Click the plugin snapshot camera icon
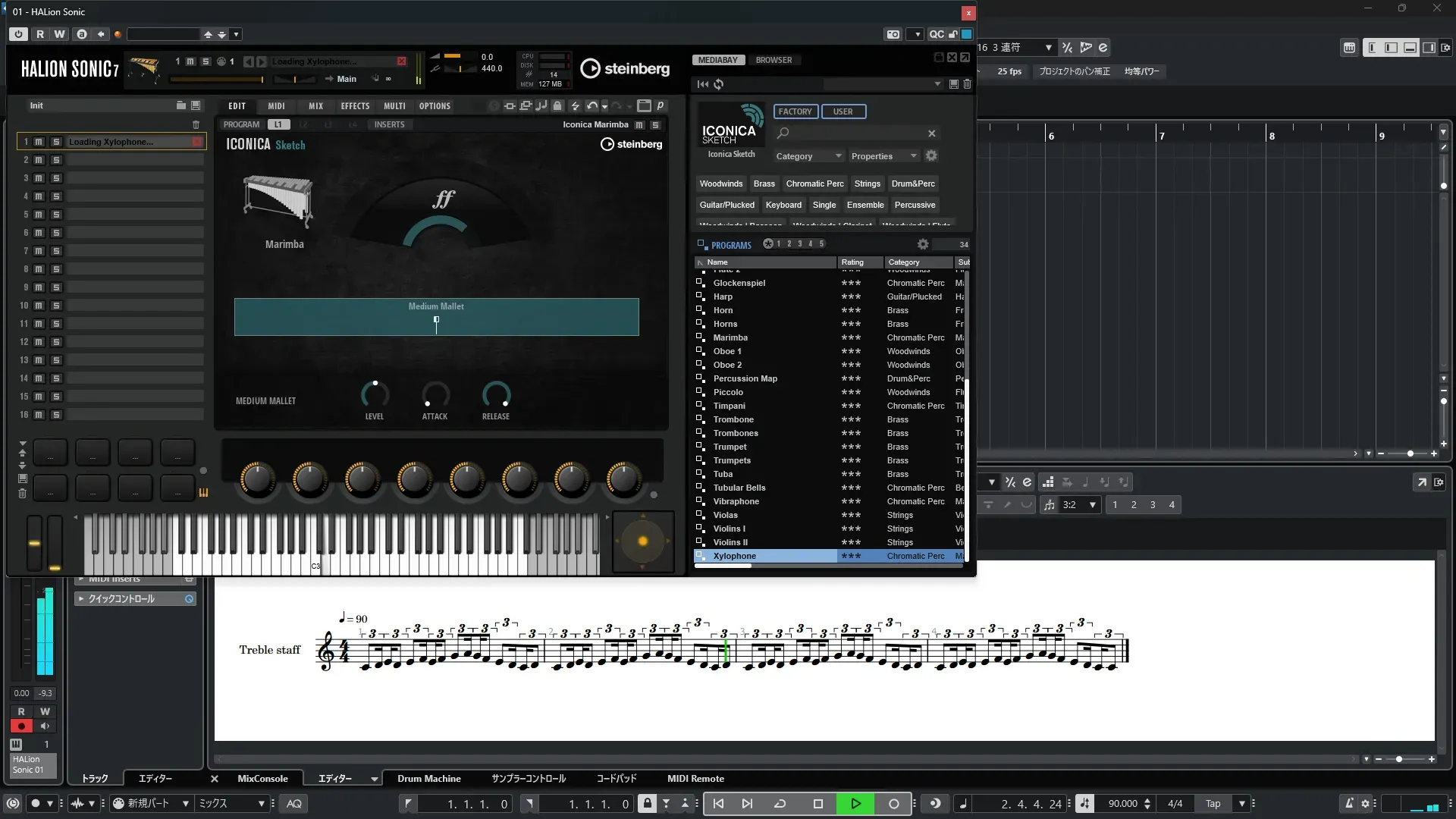The height and width of the screenshot is (819, 1456). pyautogui.click(x=893, y=34)
